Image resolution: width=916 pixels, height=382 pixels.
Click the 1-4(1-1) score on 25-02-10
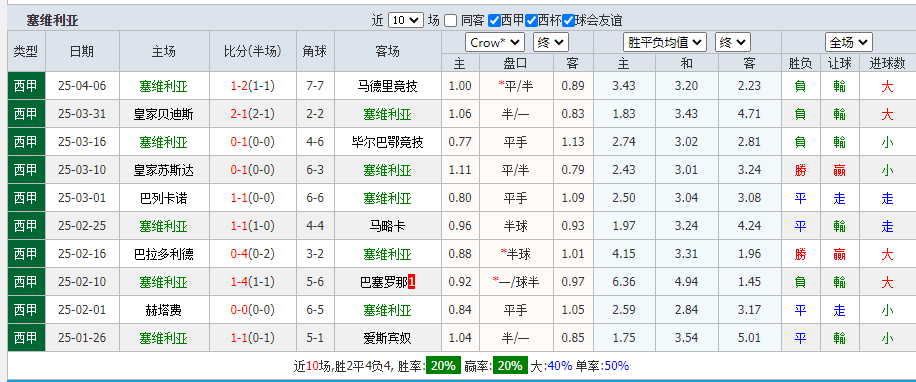[252, 283]
